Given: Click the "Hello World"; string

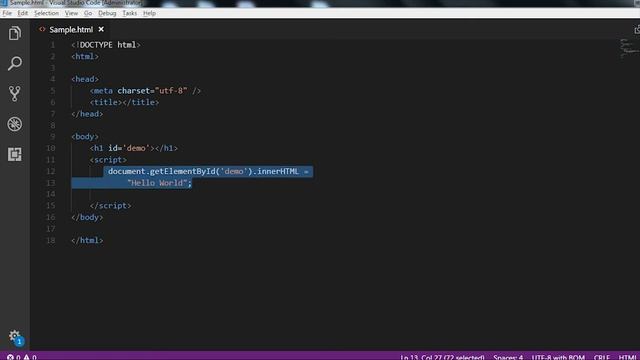Looking at the screenshot, I should (x=159, y=182).
